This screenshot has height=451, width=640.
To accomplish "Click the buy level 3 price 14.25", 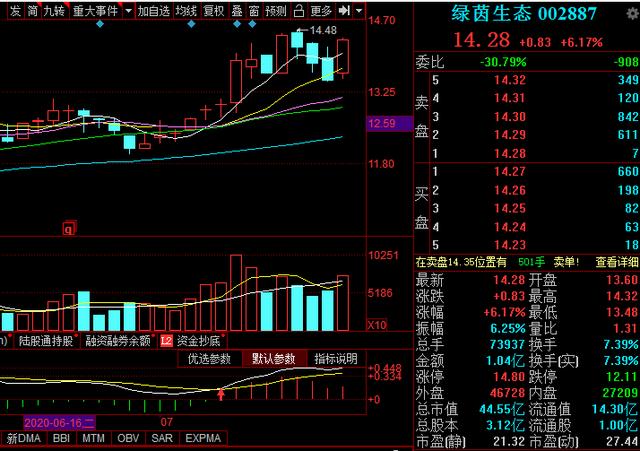I will 509,208.
